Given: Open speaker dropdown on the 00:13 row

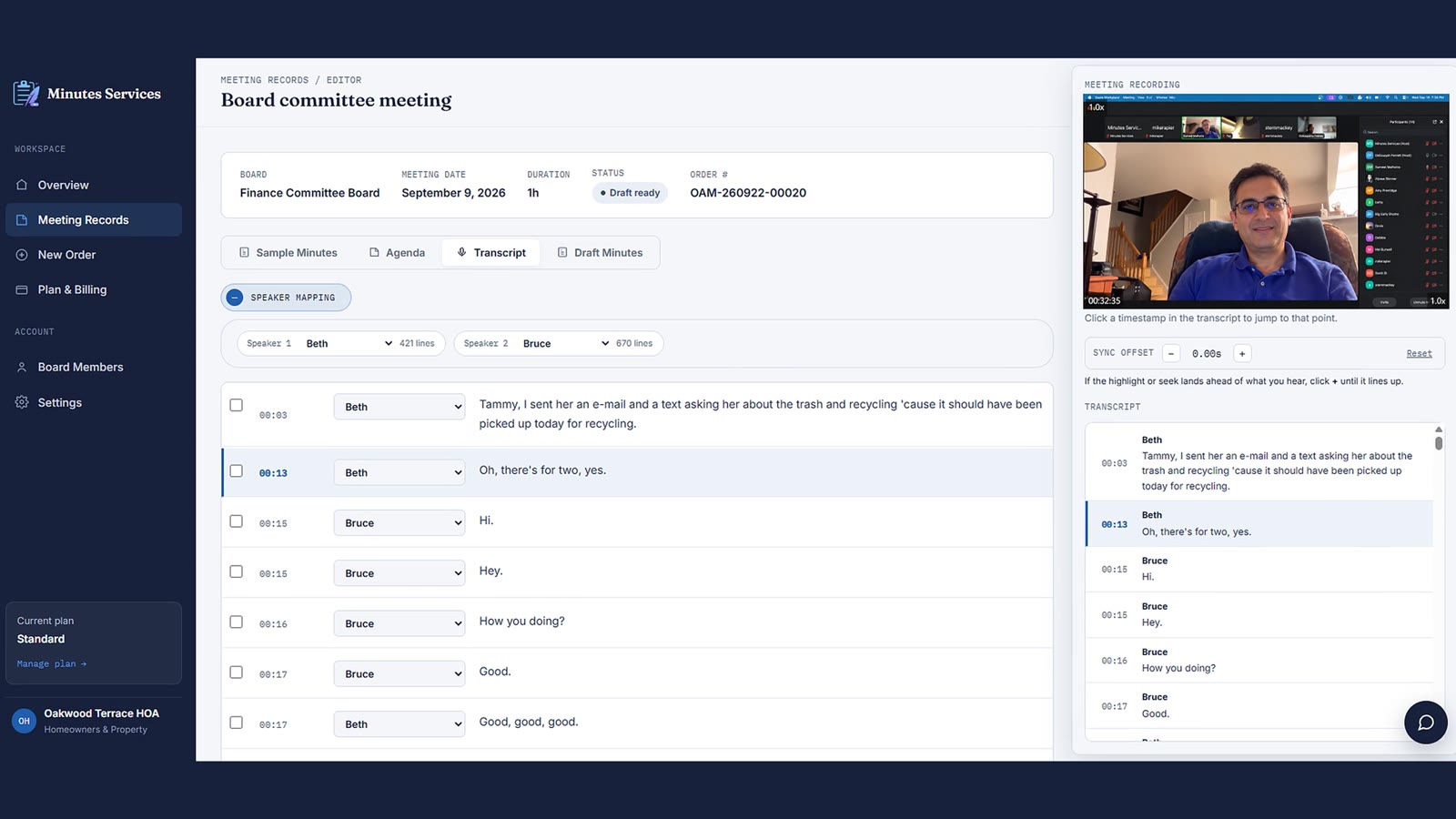Looking at the screenshot, I should coord(399,472).
